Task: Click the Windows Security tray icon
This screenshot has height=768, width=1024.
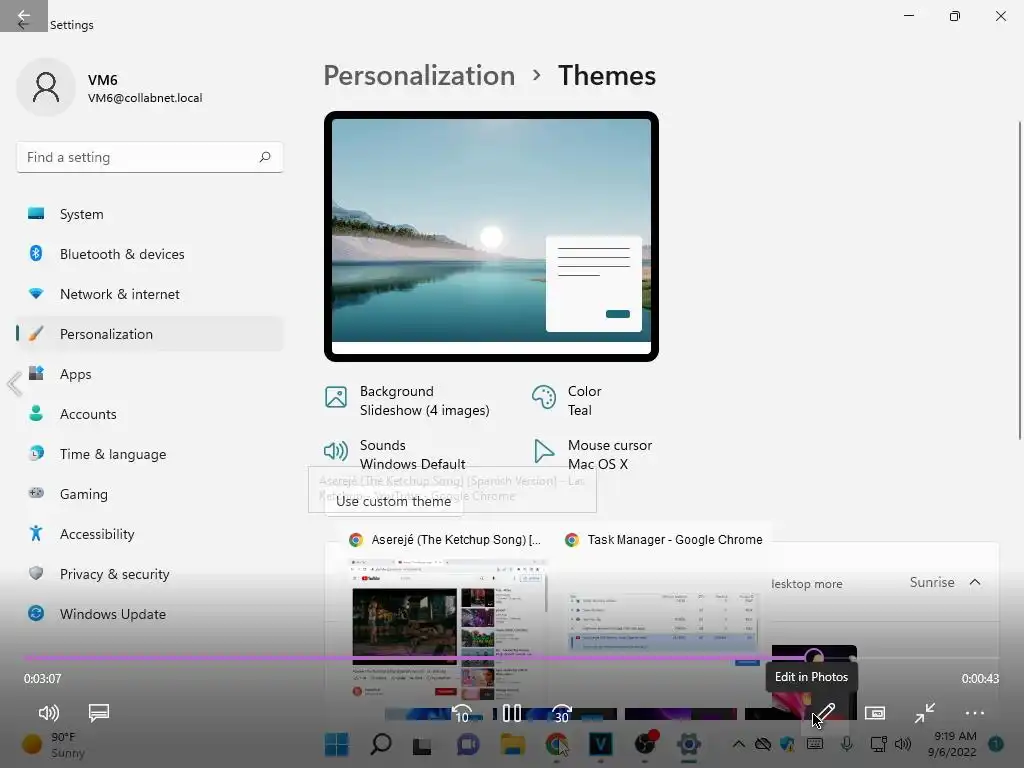Action: [x=788, y=744]
